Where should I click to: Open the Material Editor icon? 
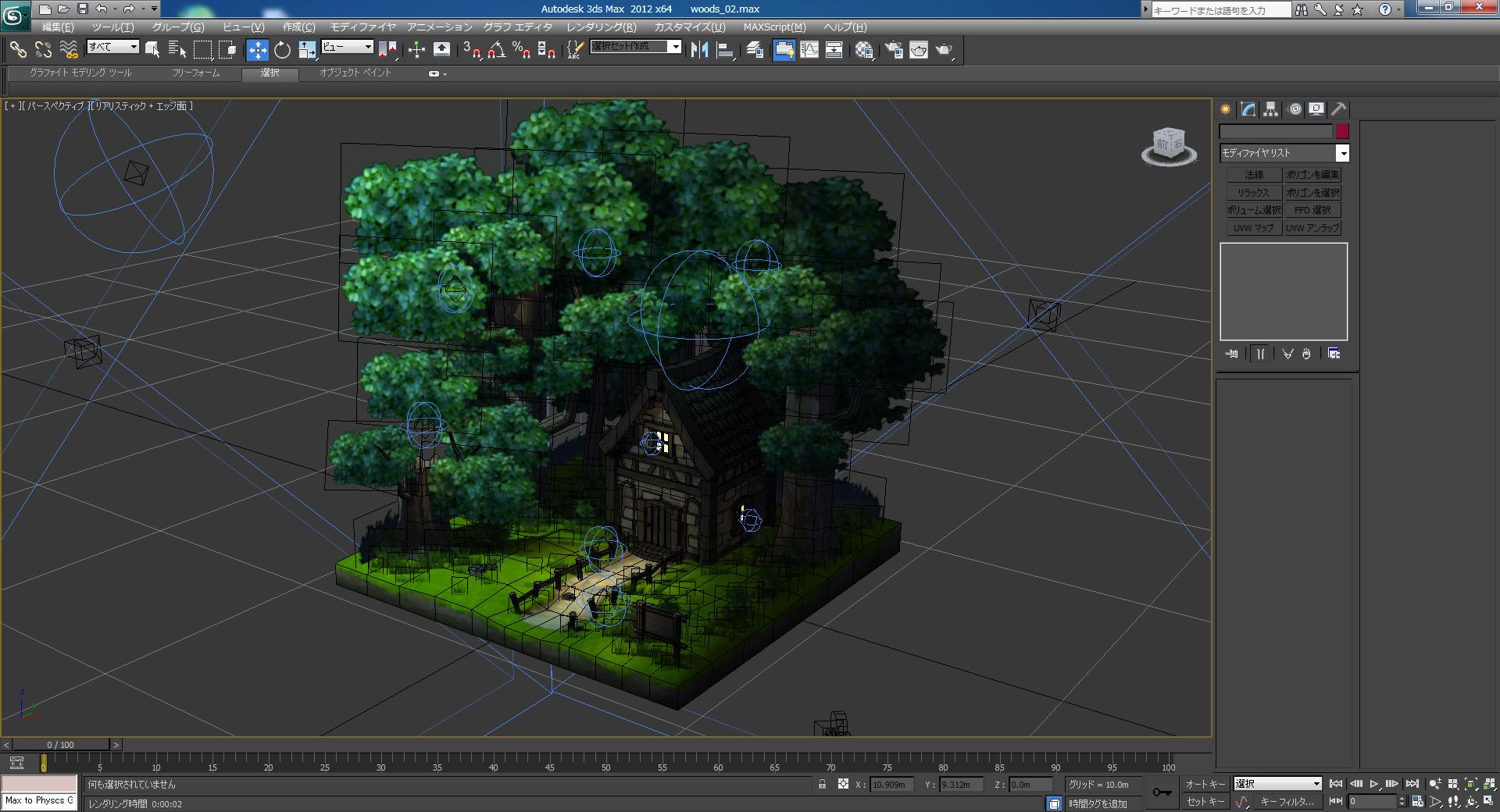point(864,50)
